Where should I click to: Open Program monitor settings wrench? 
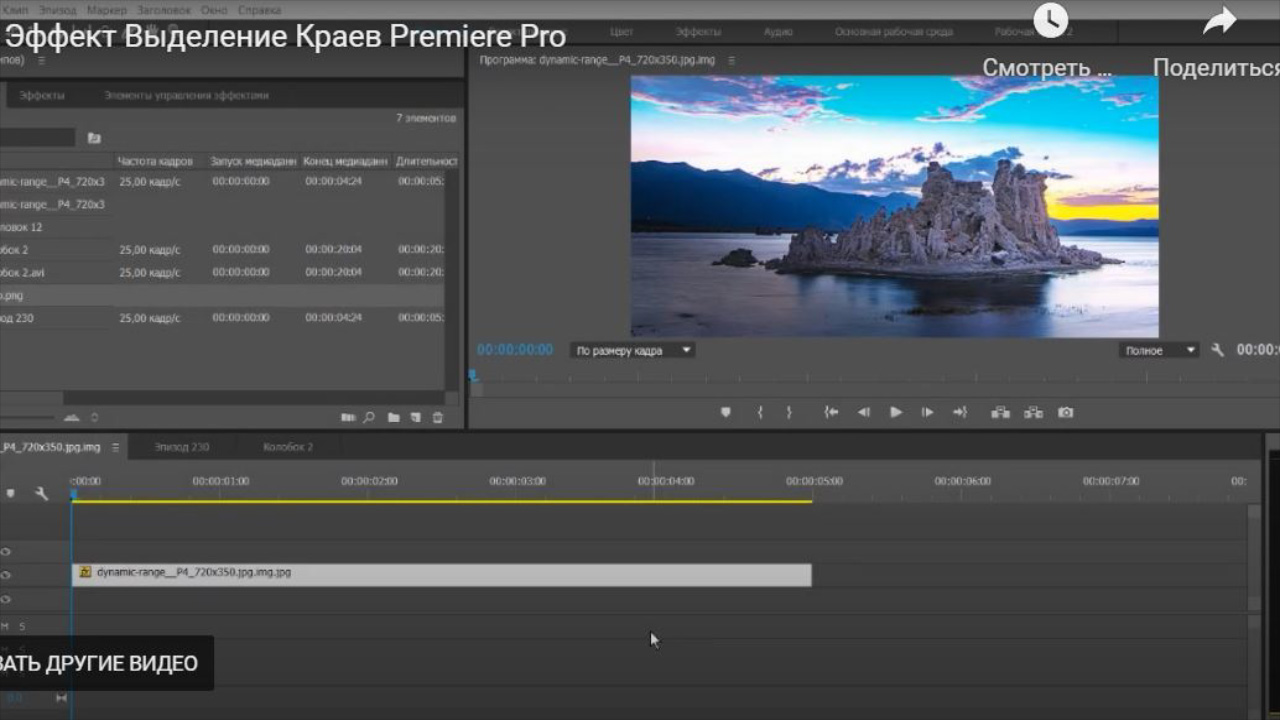point(1217,350)
